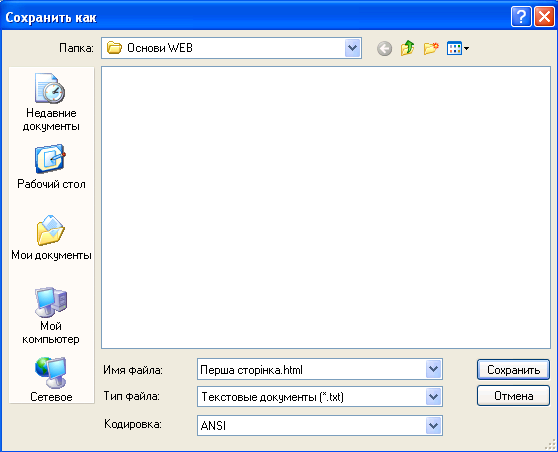558x452 pixels.
Task: Click in the Имя файла text field
Action: point(311,369)
